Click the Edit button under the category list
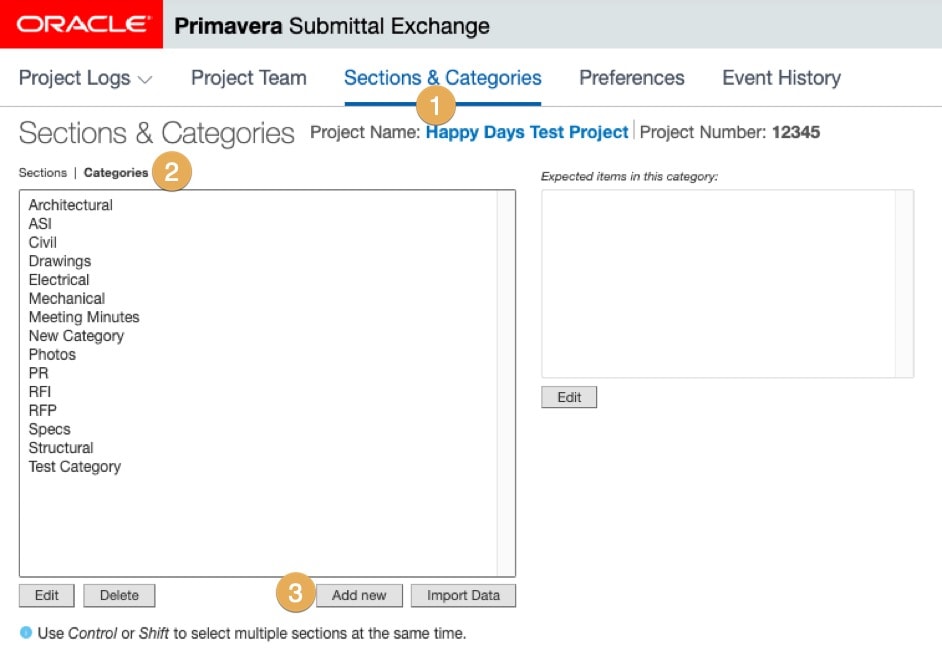942x661 pixels. 47,596
